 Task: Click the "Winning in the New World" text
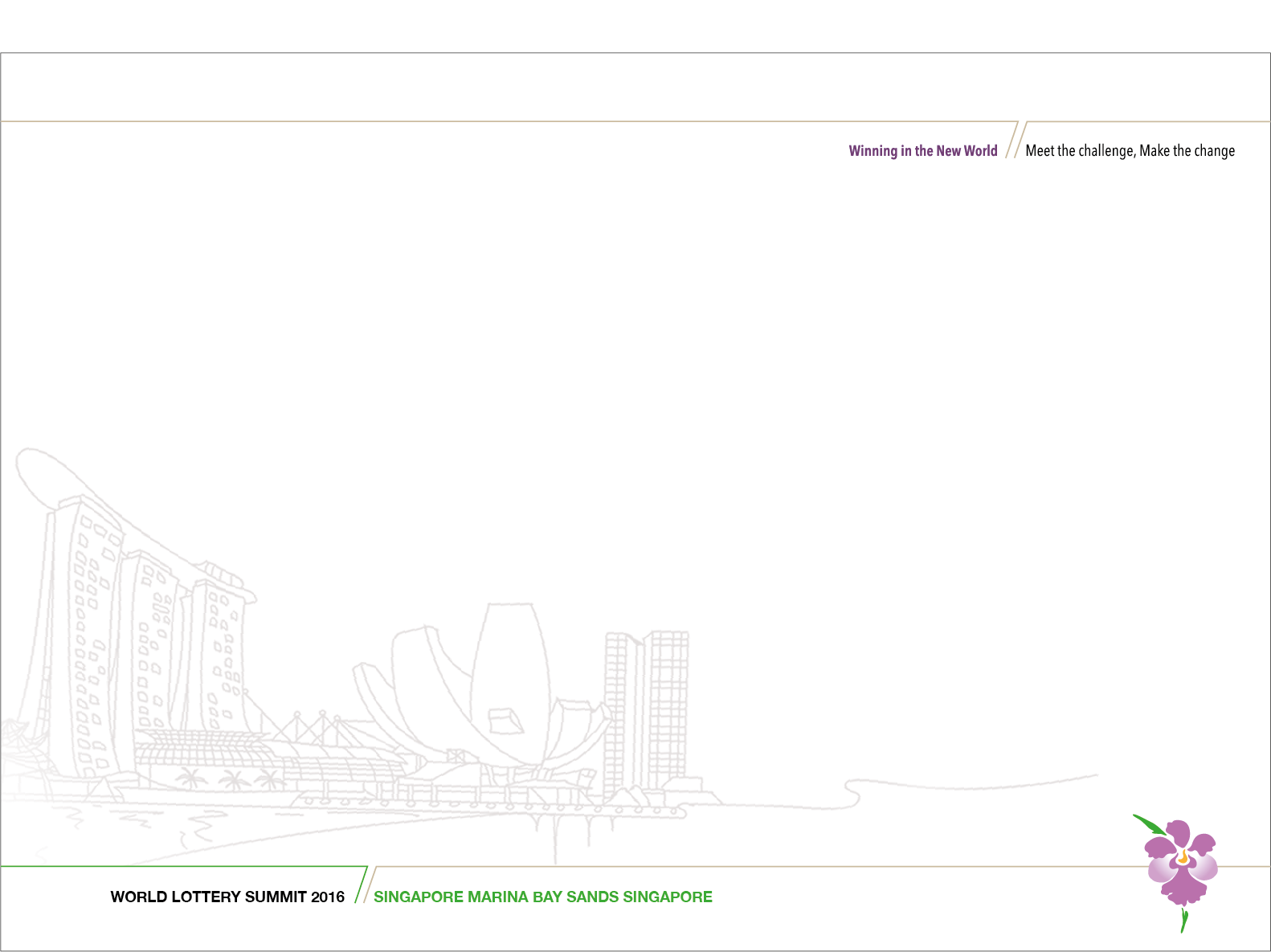click(x=922, y=151)
